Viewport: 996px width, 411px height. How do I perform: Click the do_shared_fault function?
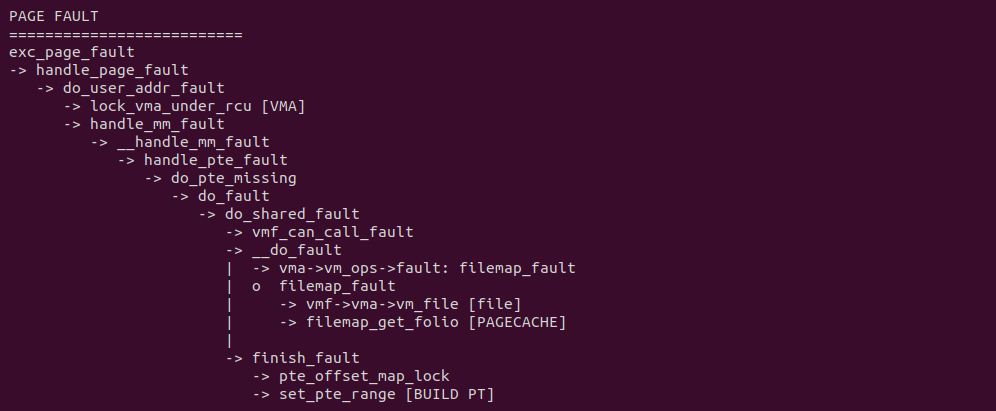[x=292, y=214]
